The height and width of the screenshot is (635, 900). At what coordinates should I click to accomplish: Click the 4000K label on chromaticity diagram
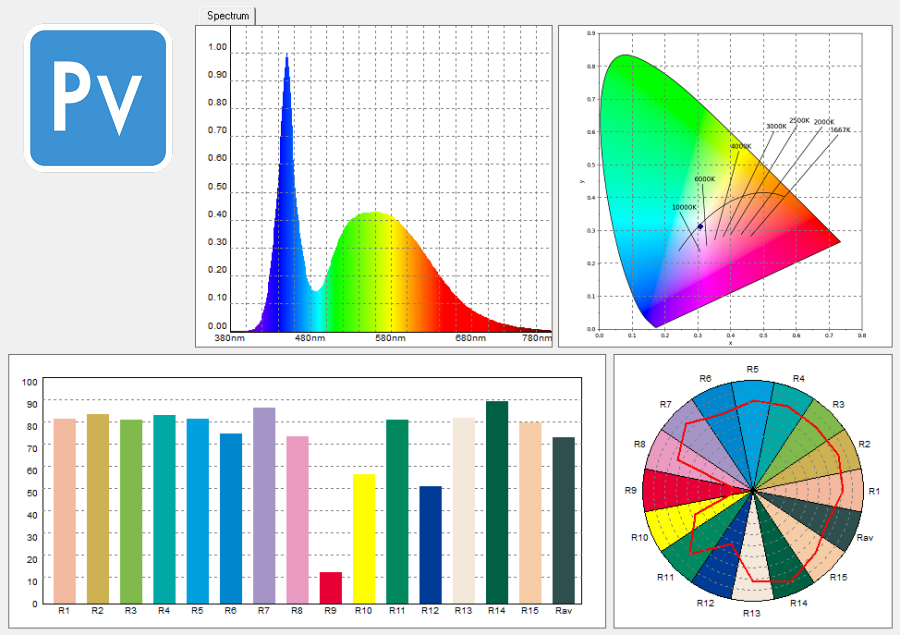point(740,147)
